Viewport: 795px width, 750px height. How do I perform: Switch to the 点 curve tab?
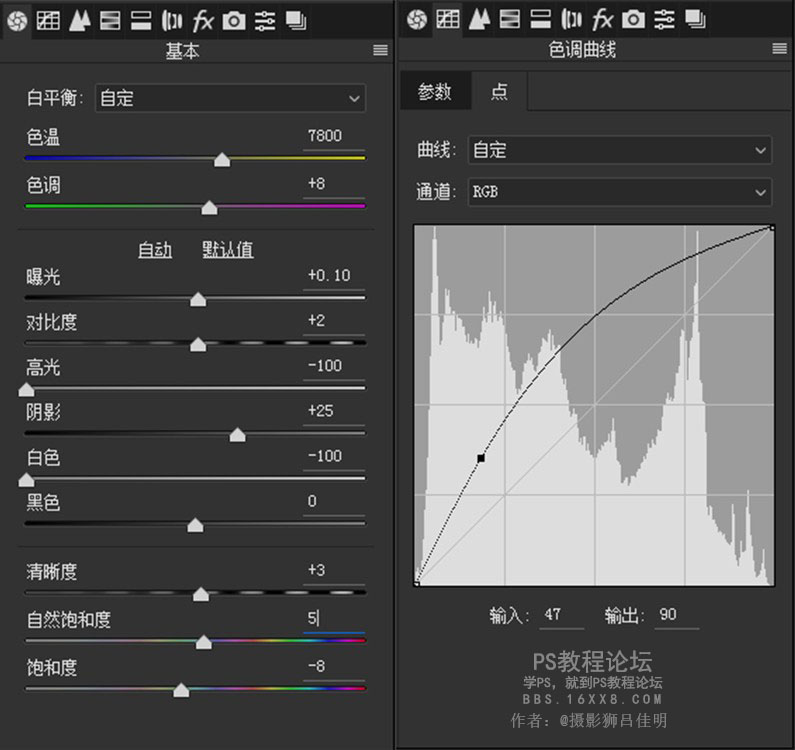499,92
